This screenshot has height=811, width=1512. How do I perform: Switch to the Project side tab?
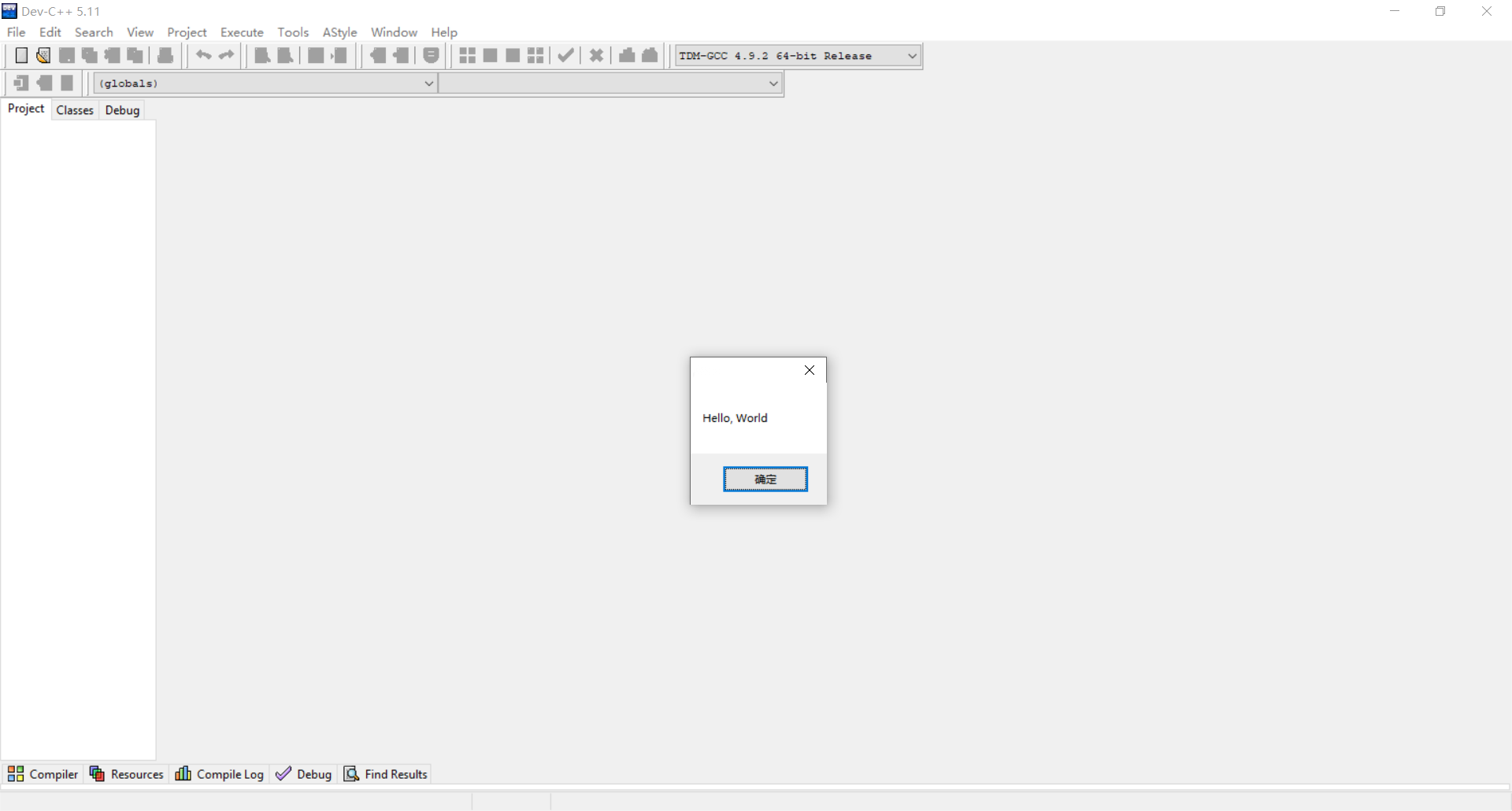(x=26, y=109)
